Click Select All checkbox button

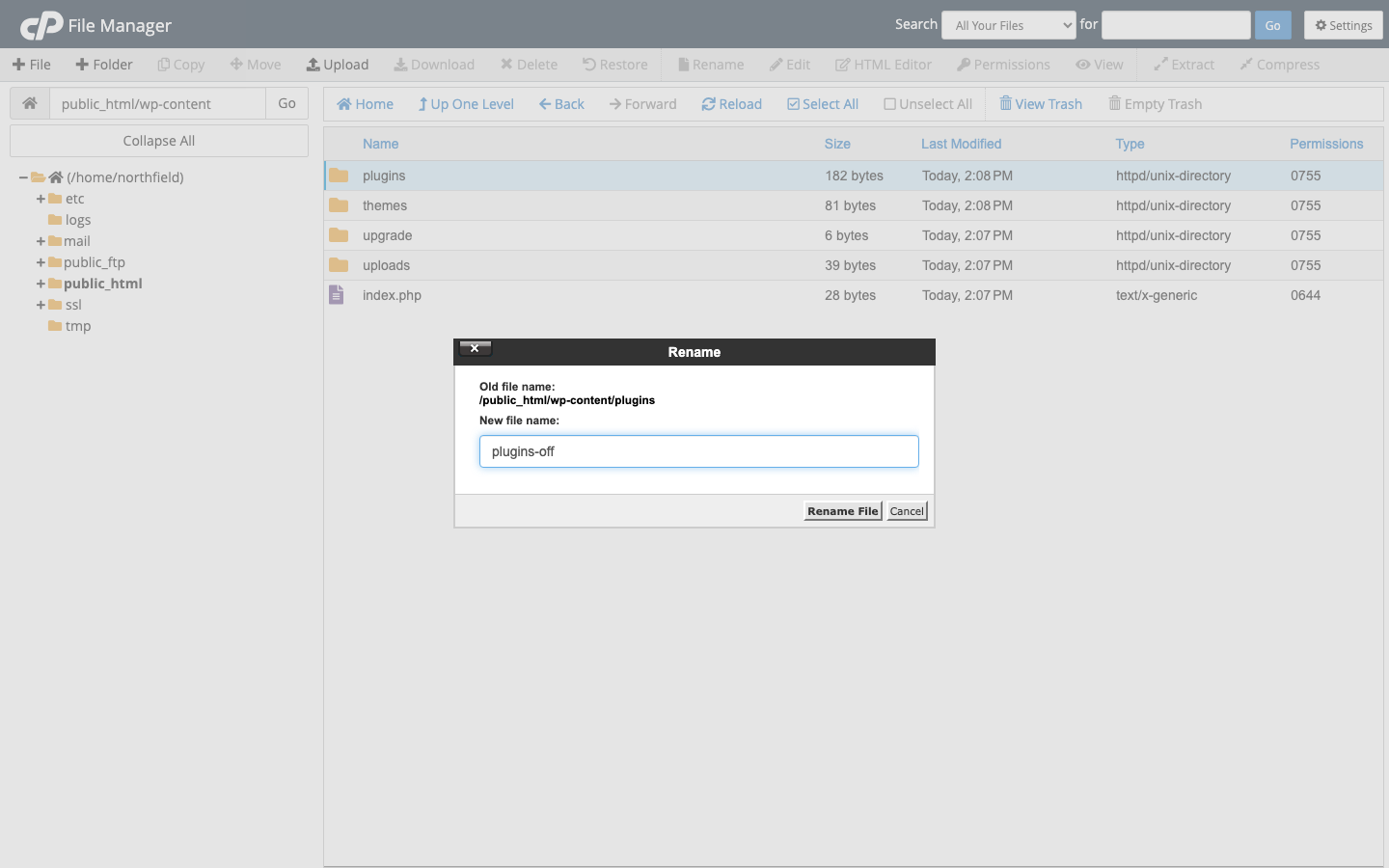pyautogui.click(x=823, y=104)
